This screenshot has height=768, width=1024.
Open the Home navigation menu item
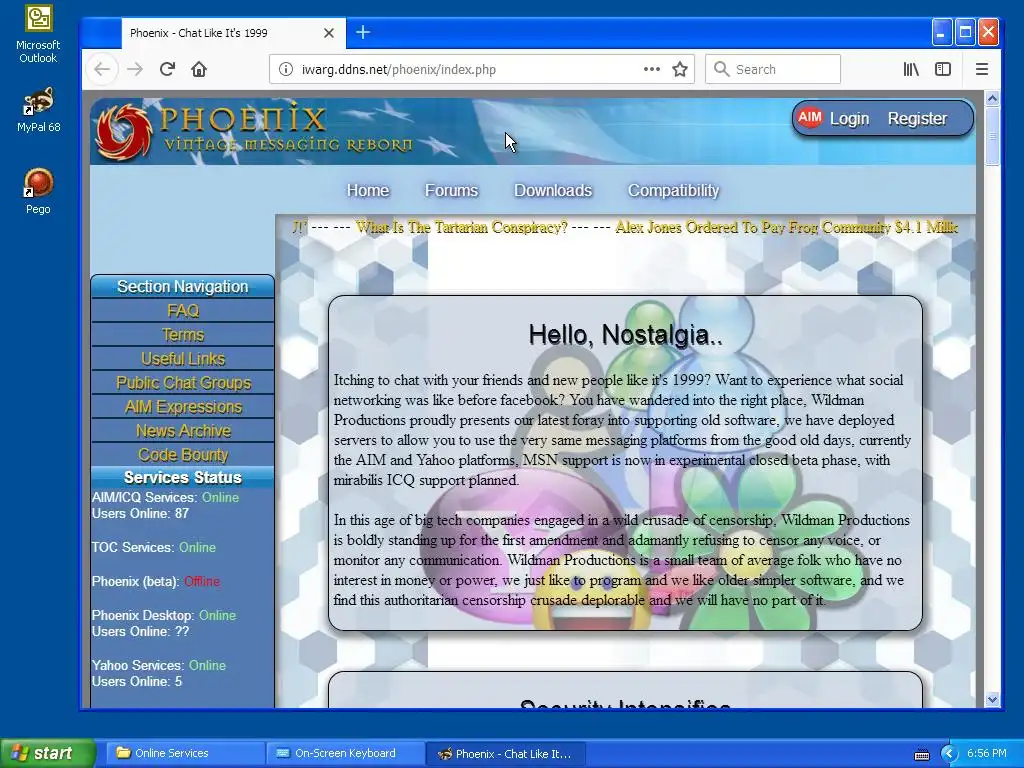click(368, 190)
